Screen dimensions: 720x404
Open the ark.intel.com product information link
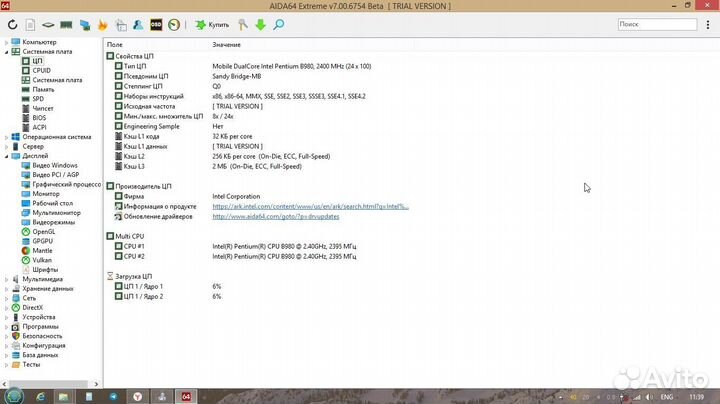(x=310, y=207)
